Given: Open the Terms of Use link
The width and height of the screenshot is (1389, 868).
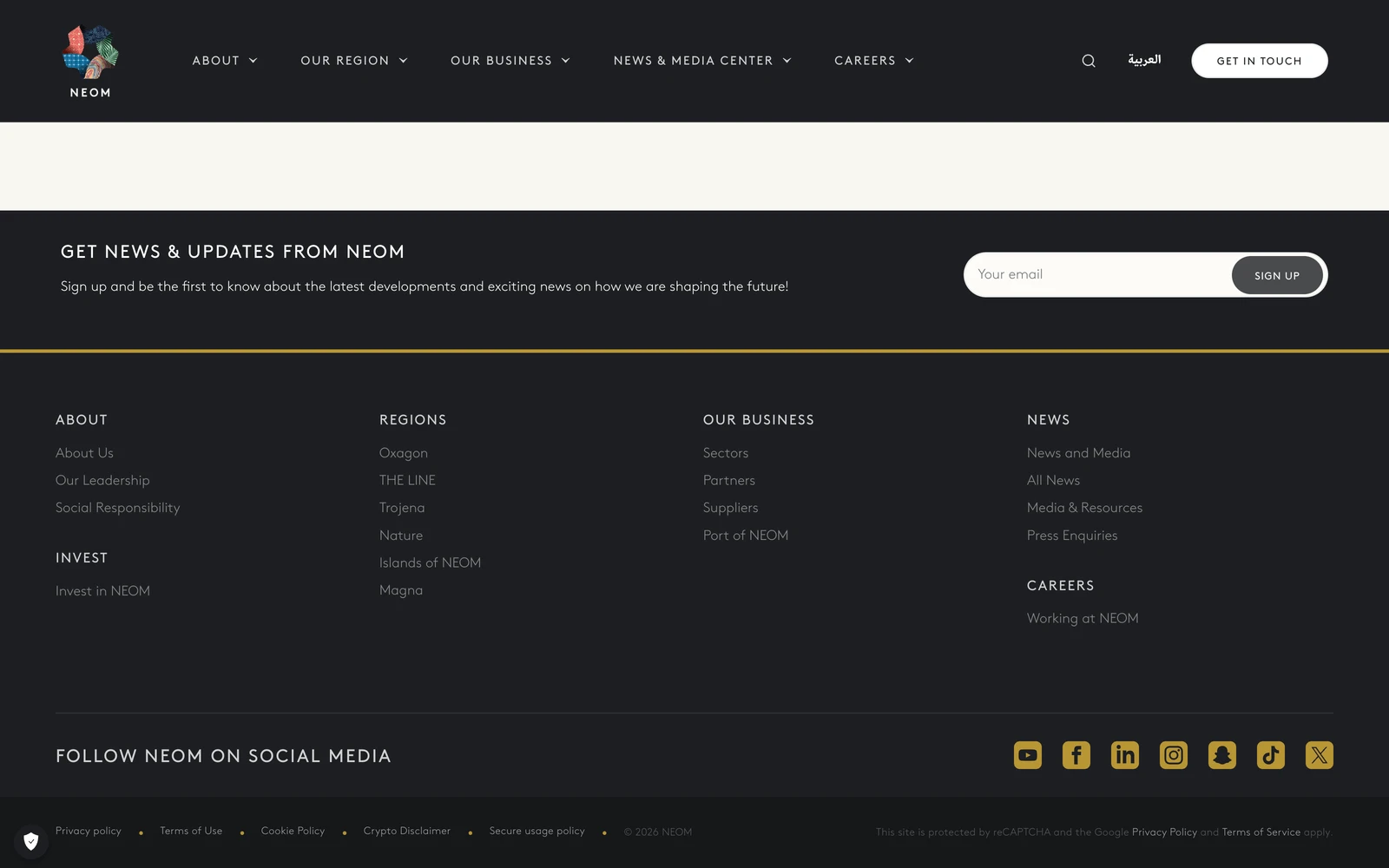Looking at the screenshot, I should click(191, 831).
